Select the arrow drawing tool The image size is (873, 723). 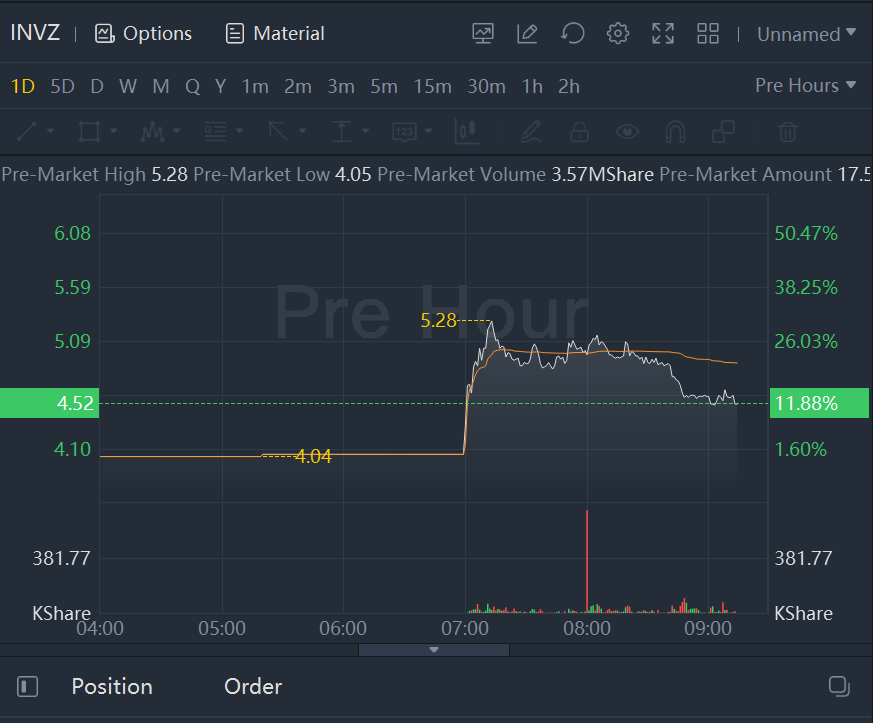(278, 132)
